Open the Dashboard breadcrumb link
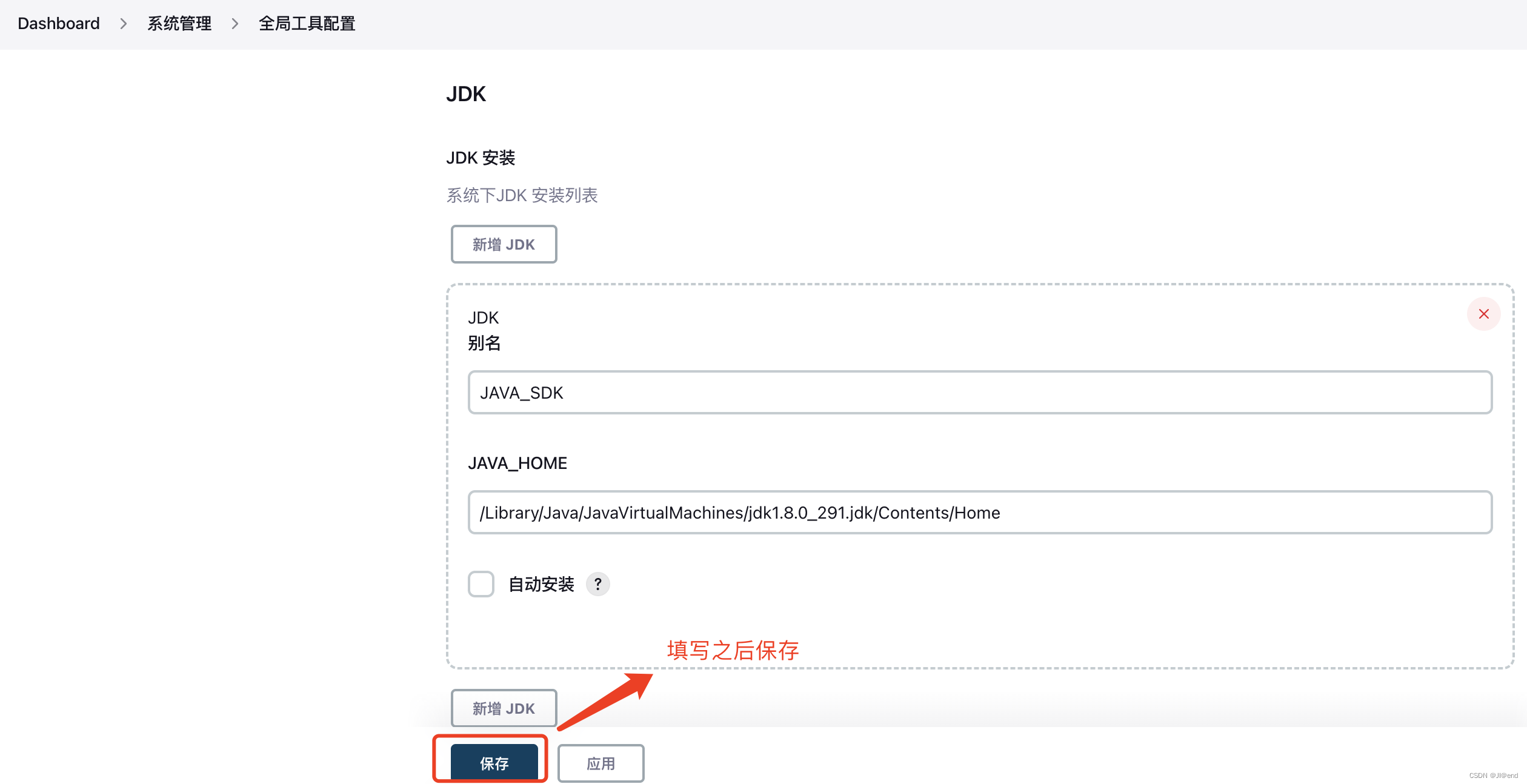1527x784 pixels. pyautogui.click(x=59, y=24)
